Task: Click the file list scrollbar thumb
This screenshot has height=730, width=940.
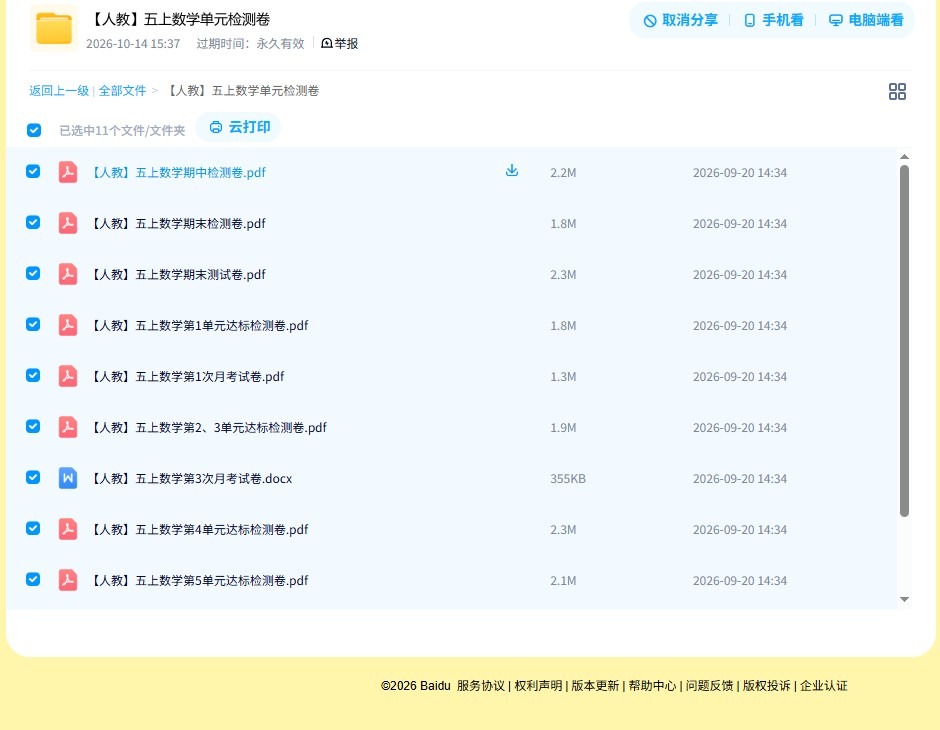Action: pos(905,340)
